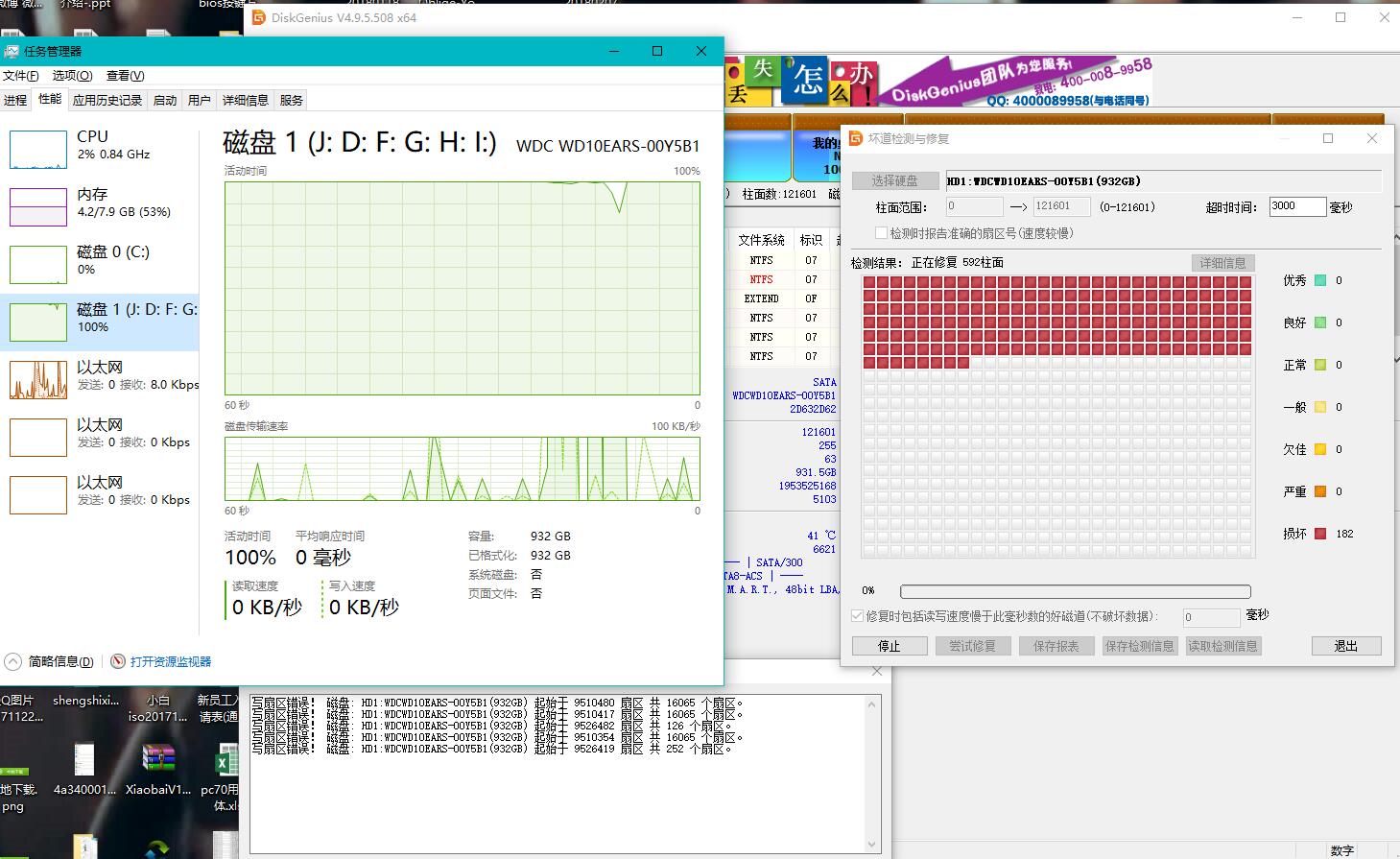This screenshot has height=859, width=1400.
Task: Click the Resource Monitor icon beside 打开资源监视器
Action: point(117,660)
